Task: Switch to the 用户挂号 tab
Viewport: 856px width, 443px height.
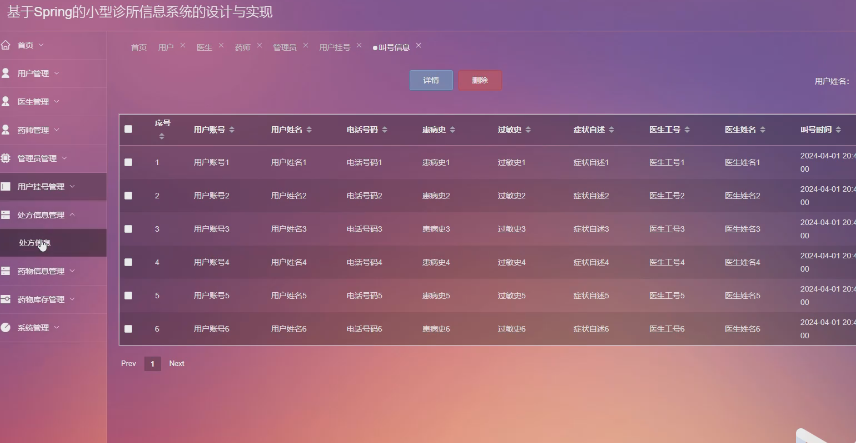Action: point(335,48)
